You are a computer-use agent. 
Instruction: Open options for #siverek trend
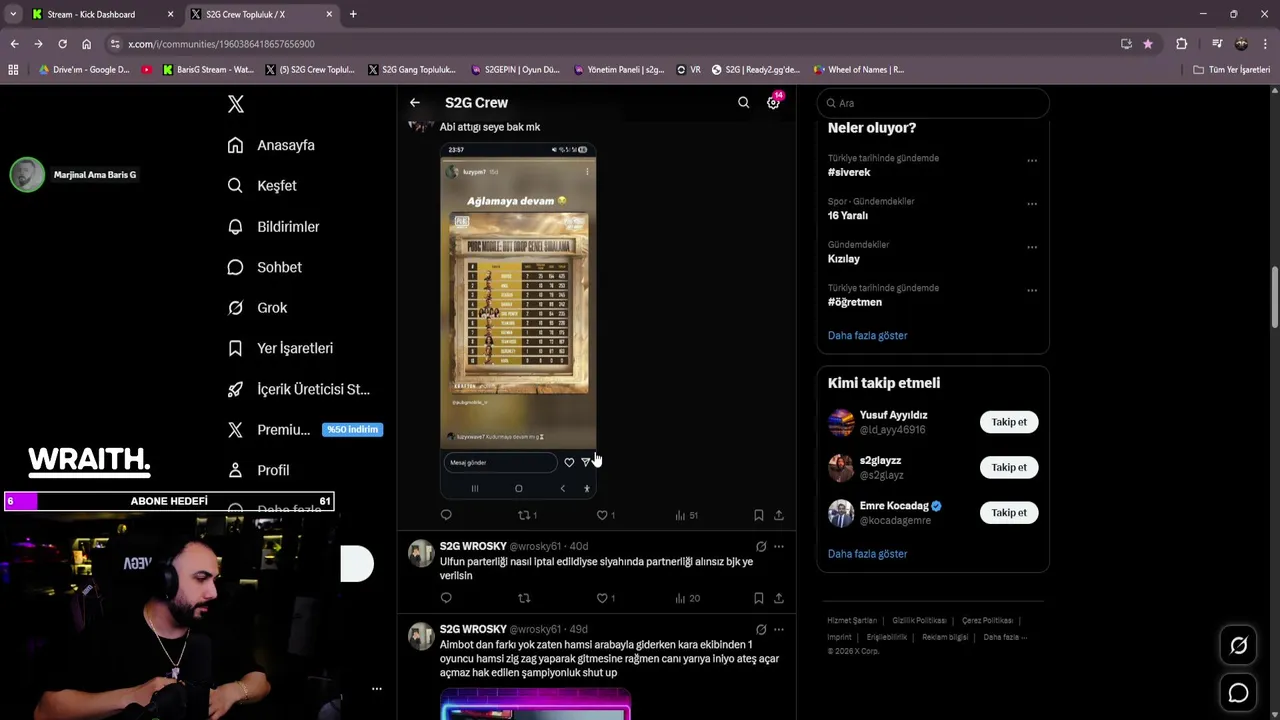tap(1032, 160)
